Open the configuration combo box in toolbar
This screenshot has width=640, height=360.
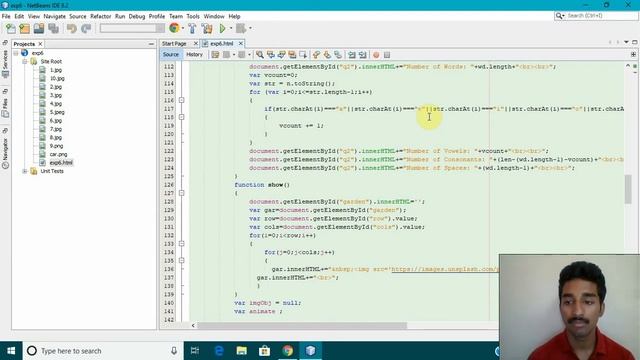pyautogui.click(x=132, y=28)
